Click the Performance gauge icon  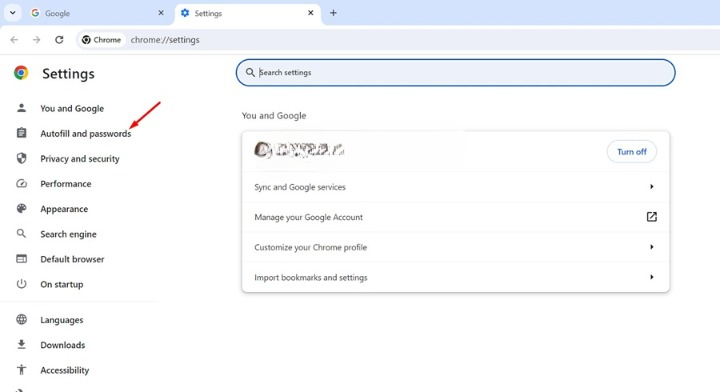[x=21, y=184]
